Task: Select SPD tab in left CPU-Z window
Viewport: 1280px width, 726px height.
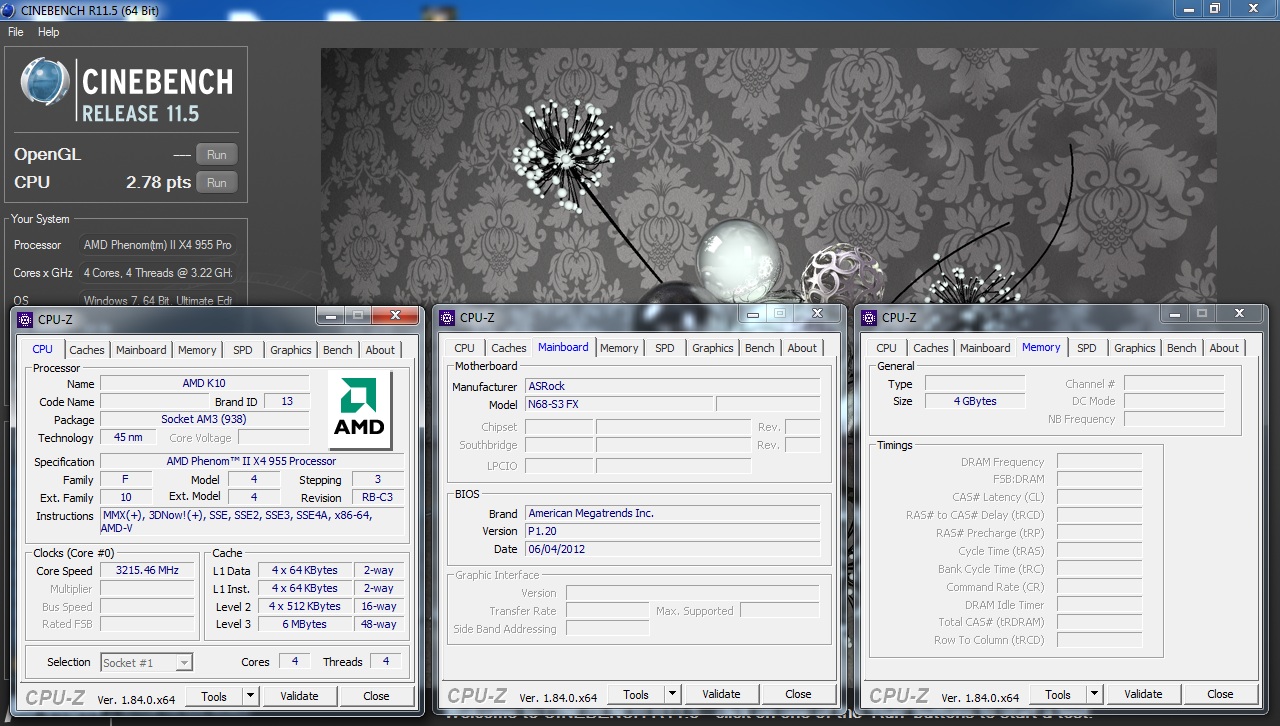Action: point(243,350)
